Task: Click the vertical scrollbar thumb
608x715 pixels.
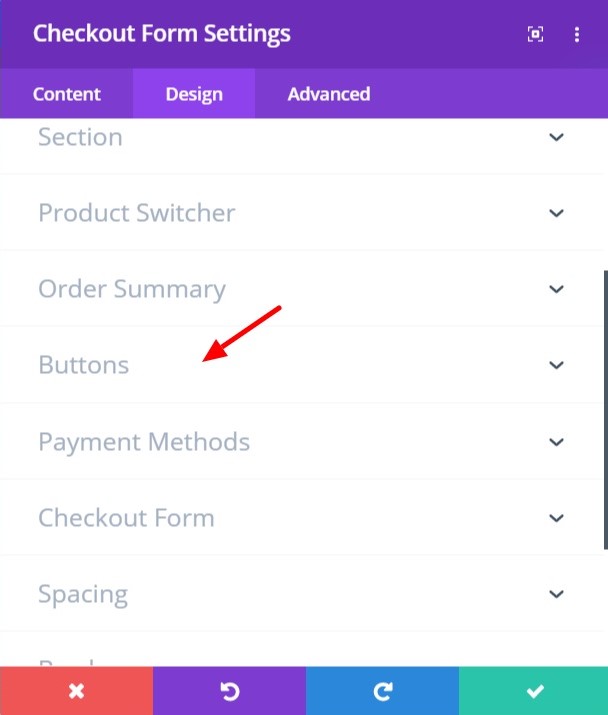Action: click(606, 410)
